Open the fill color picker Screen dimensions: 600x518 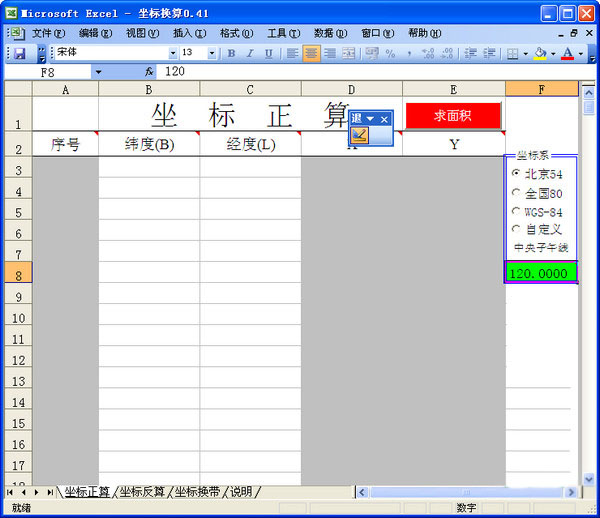[551, 53]
